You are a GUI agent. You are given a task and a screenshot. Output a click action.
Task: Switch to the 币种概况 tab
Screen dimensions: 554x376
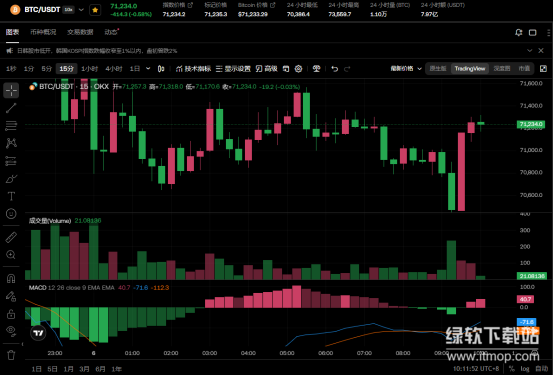click(x=43, y=32)
